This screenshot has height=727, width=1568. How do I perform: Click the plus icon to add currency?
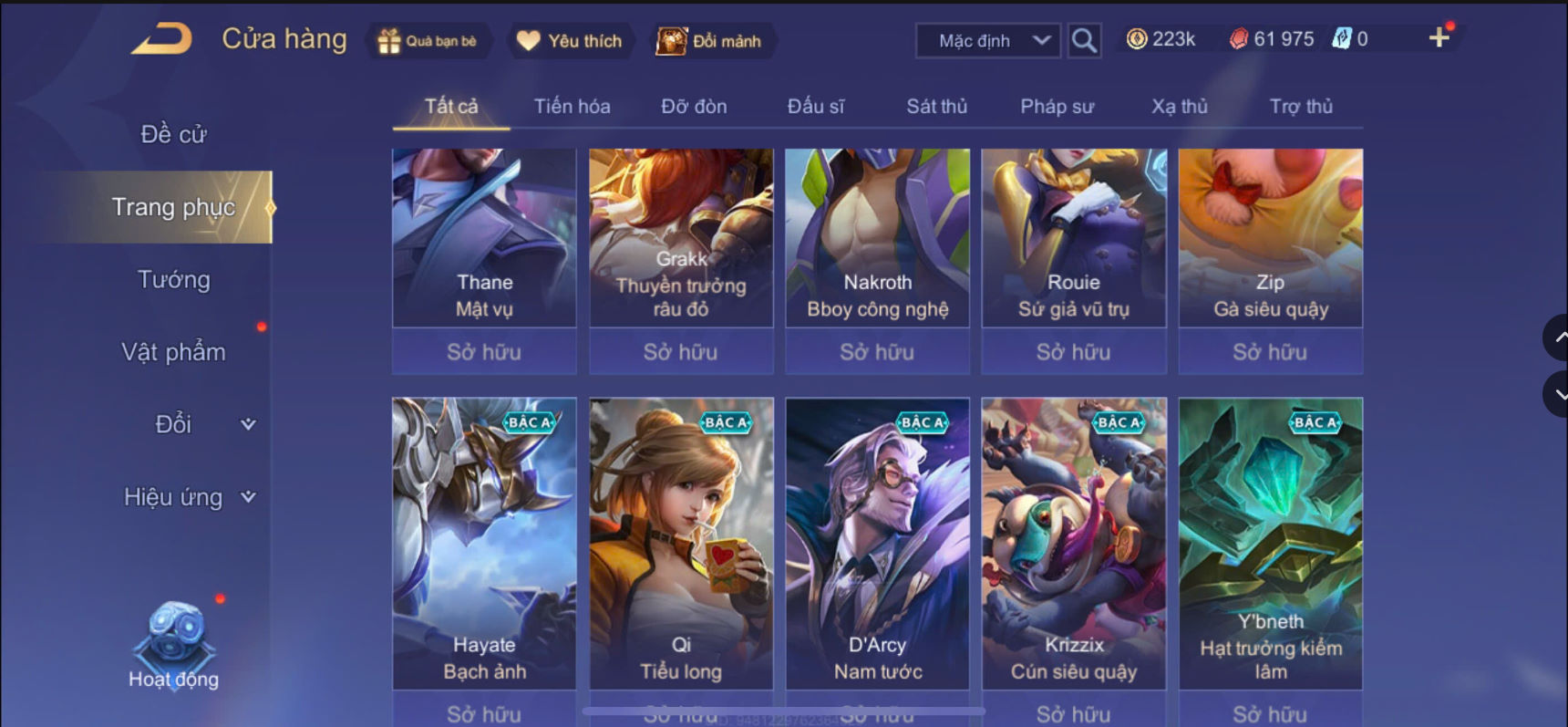[1439, 38]
